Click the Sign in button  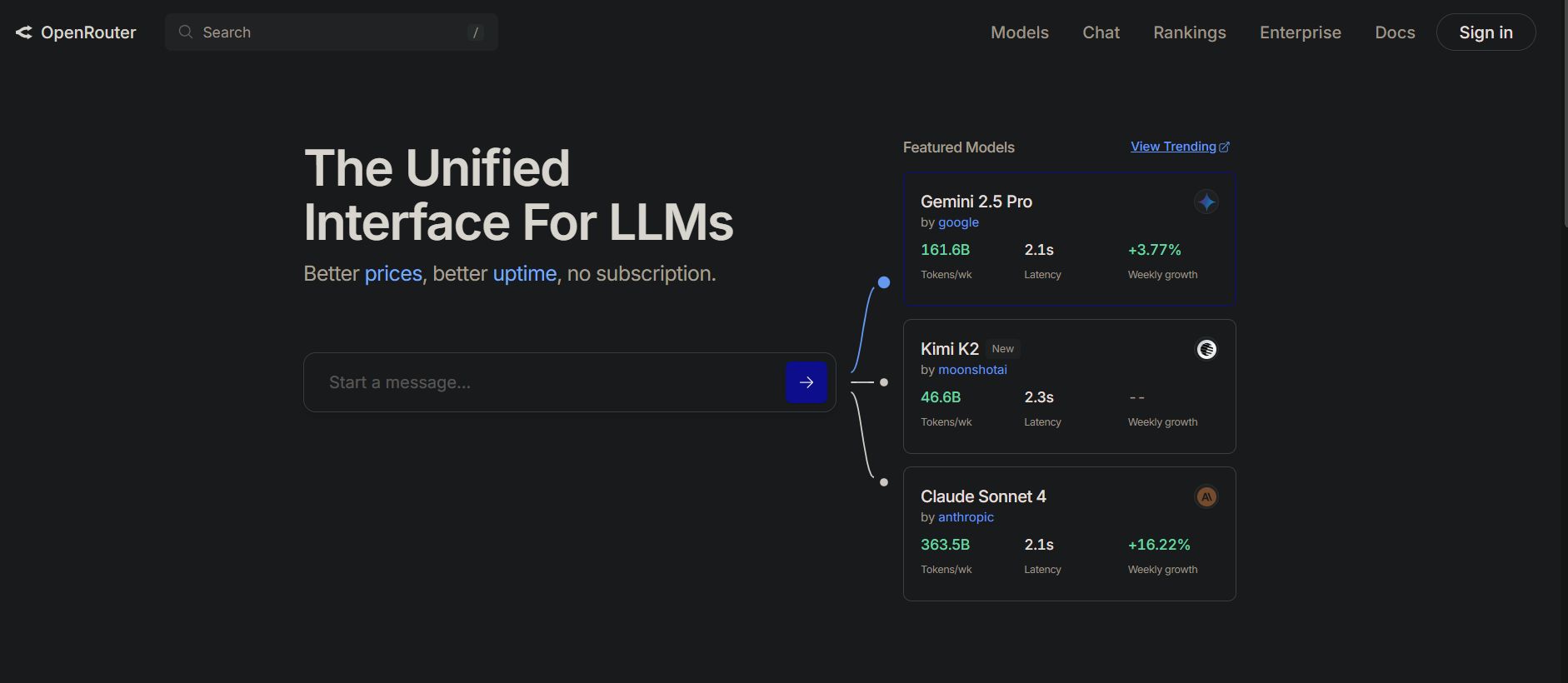tap(1486, 32)
